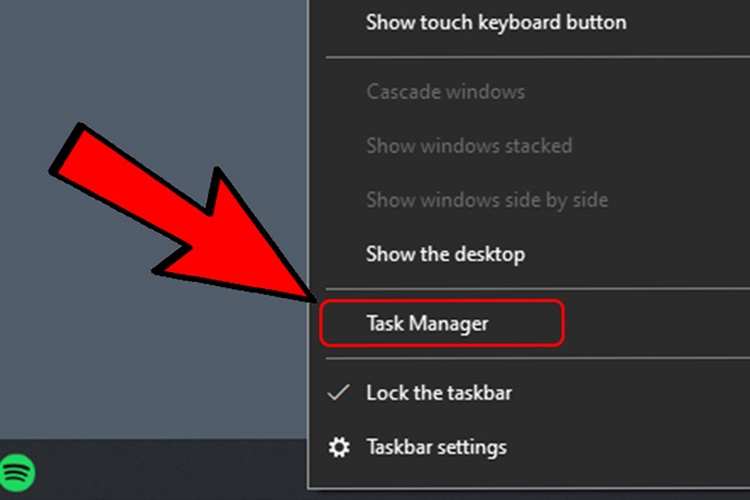Click the separator below Show touch keyboard button
The width and height of the screenshot is (750, 500).
[530, 57]
